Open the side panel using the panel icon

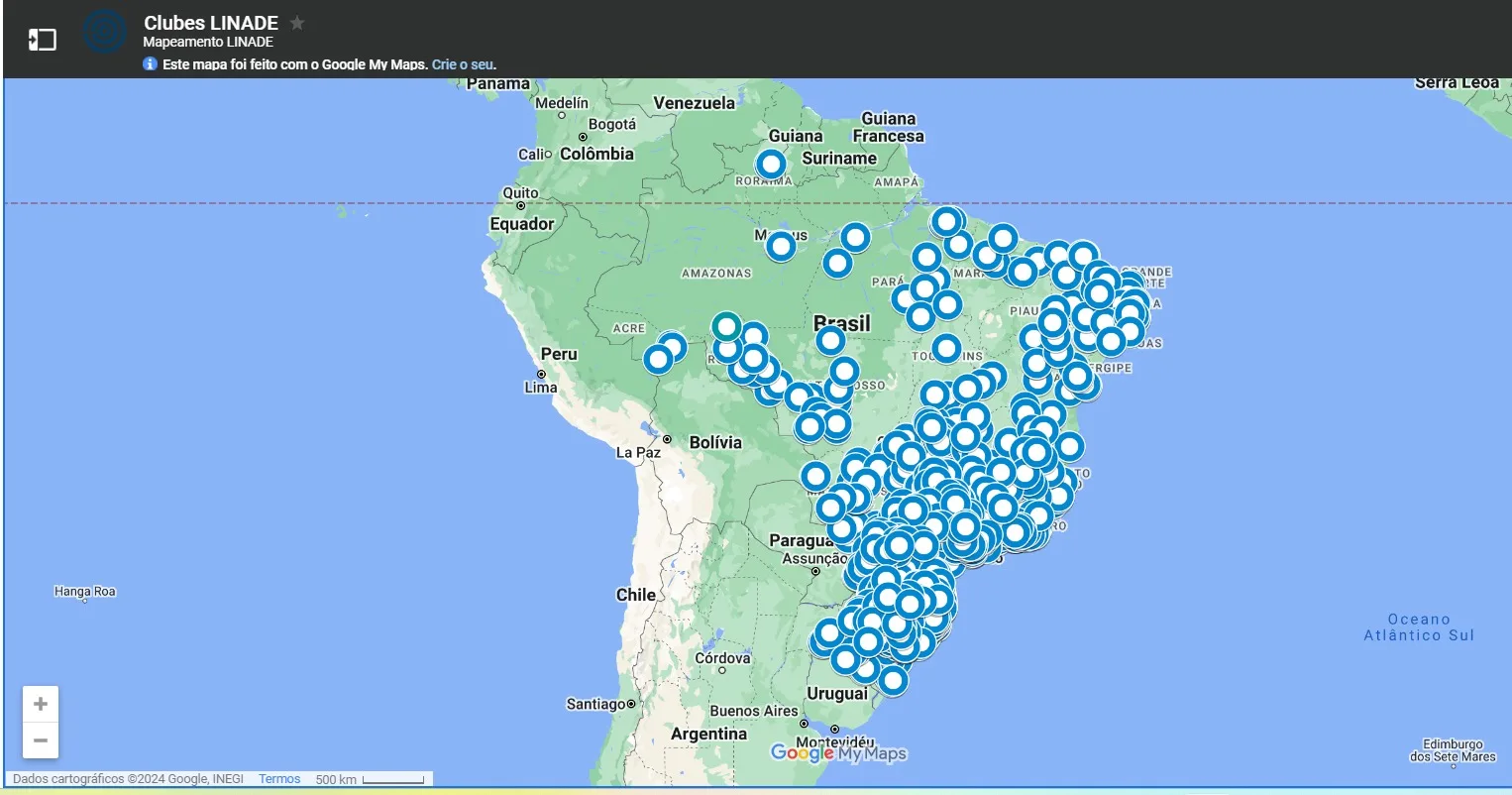click(x=41, y=38)
